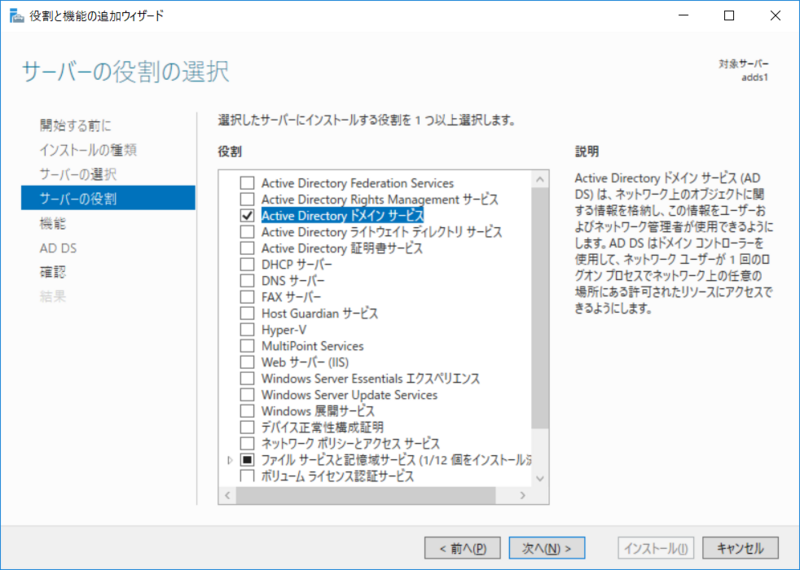Viewport: 800px width, 570px height.
Task: Click roles list scroll-down arrow
Action: (540, 479)
